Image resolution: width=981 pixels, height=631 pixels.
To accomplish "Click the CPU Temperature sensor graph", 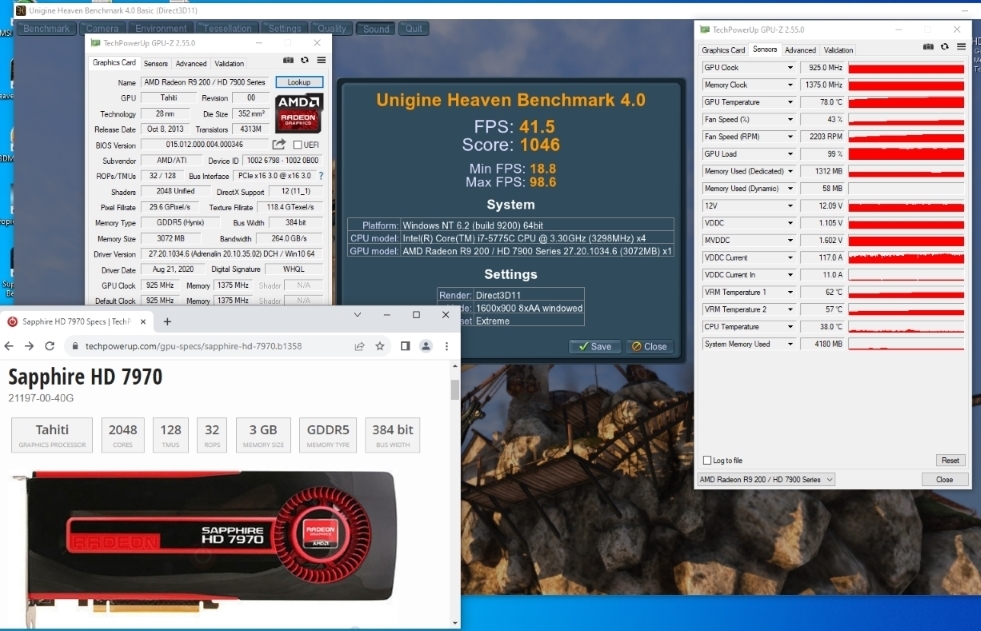I will pos(906,326).
